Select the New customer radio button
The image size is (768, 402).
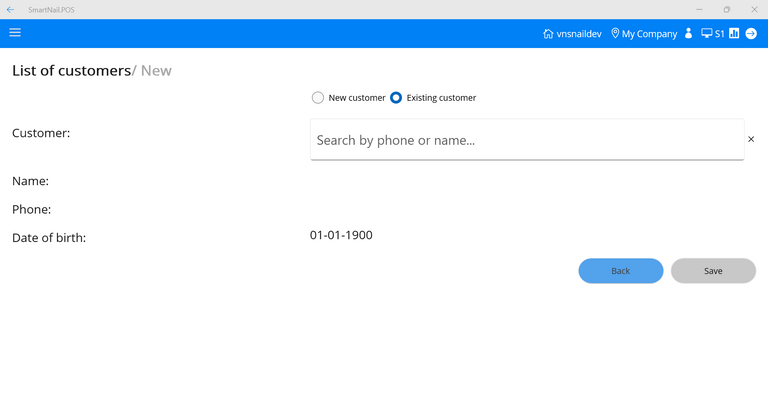[x=318, y=98]
